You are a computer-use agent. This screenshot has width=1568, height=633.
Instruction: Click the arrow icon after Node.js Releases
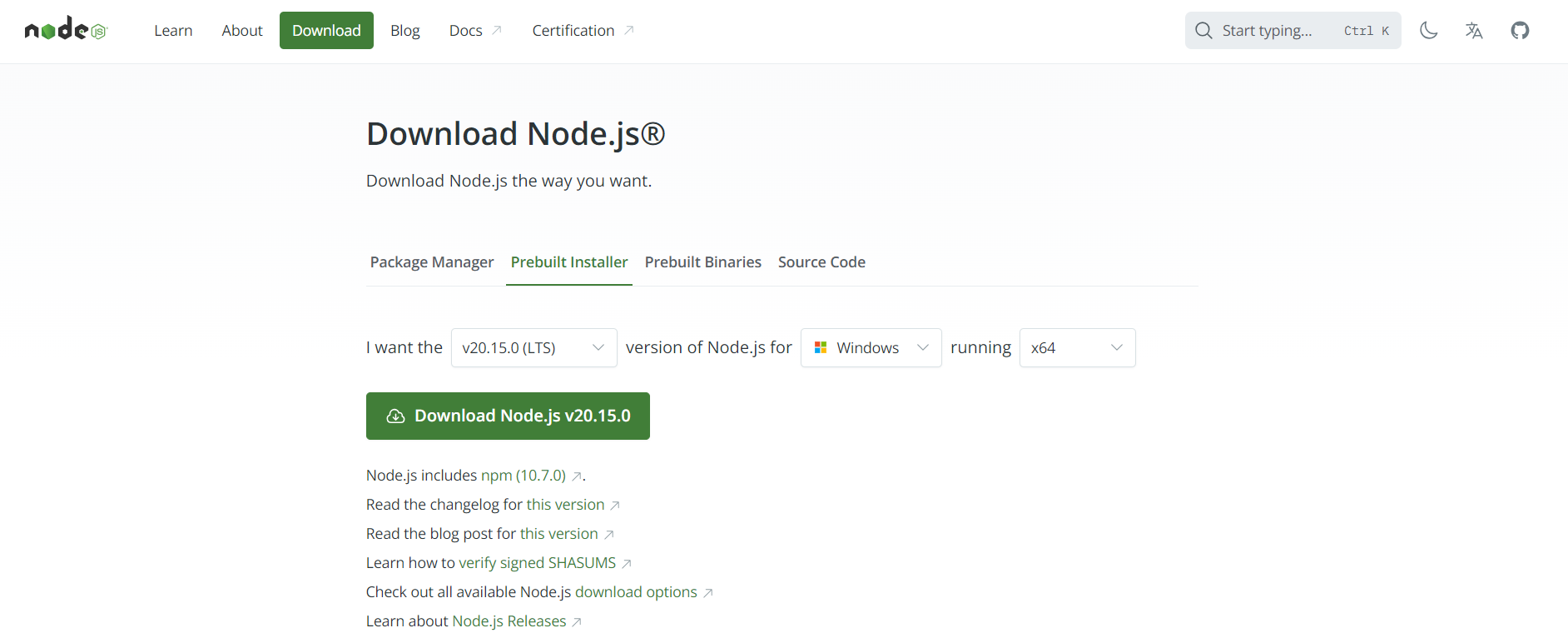click(x=577, y=622)
